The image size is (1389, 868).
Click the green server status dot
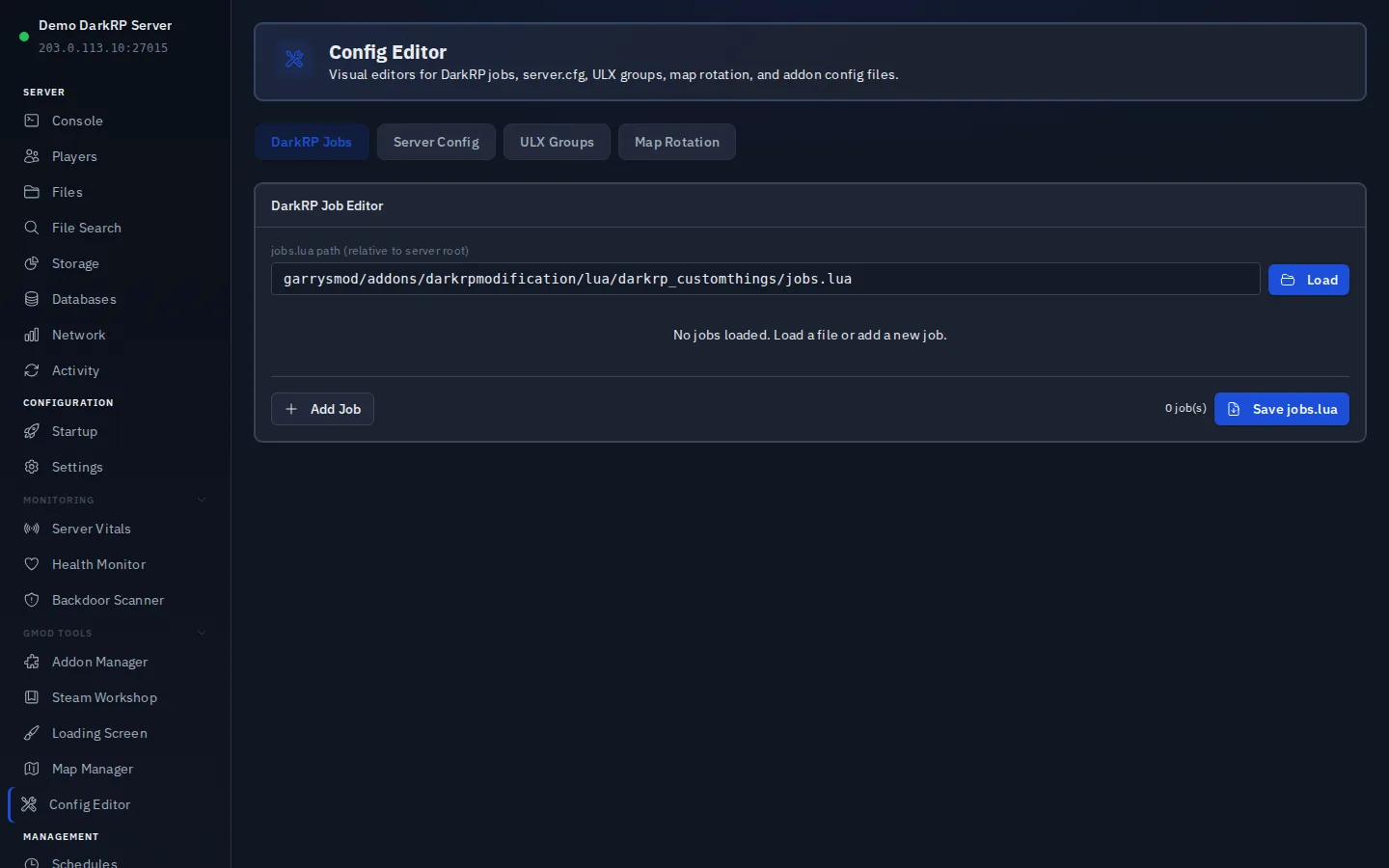[24, 37]
